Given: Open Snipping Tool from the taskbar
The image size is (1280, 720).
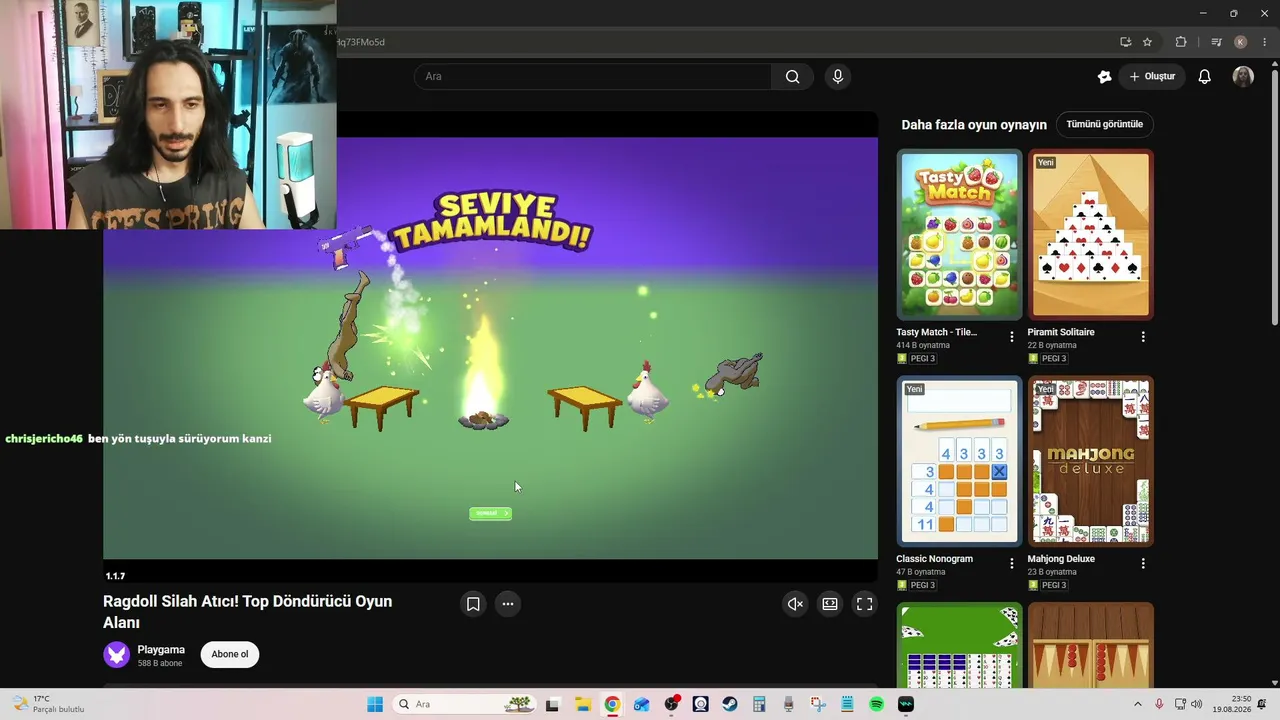Looking at the screenshot, I should coord(818,705).
